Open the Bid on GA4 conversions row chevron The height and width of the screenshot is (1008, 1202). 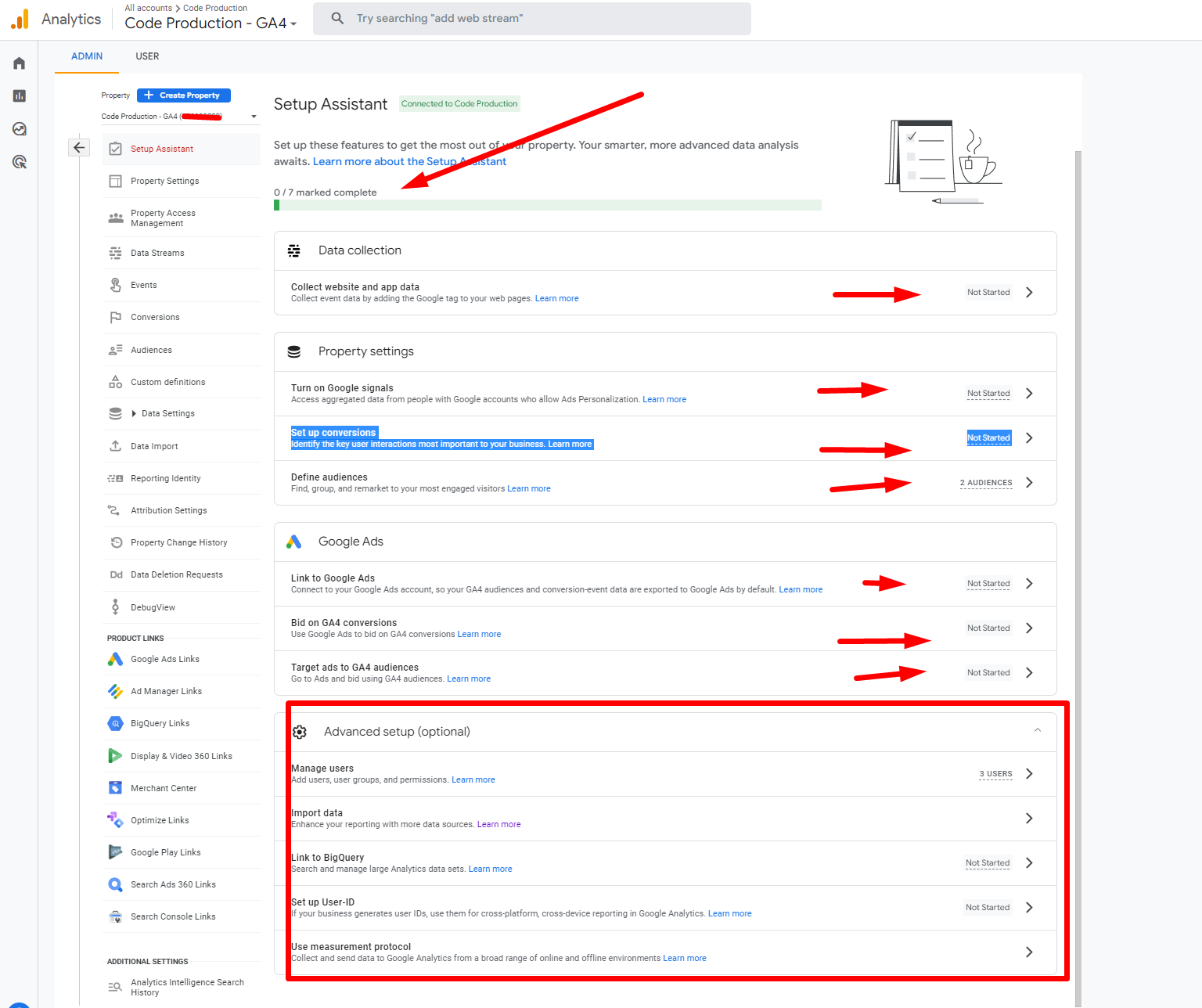(1029, 628)
